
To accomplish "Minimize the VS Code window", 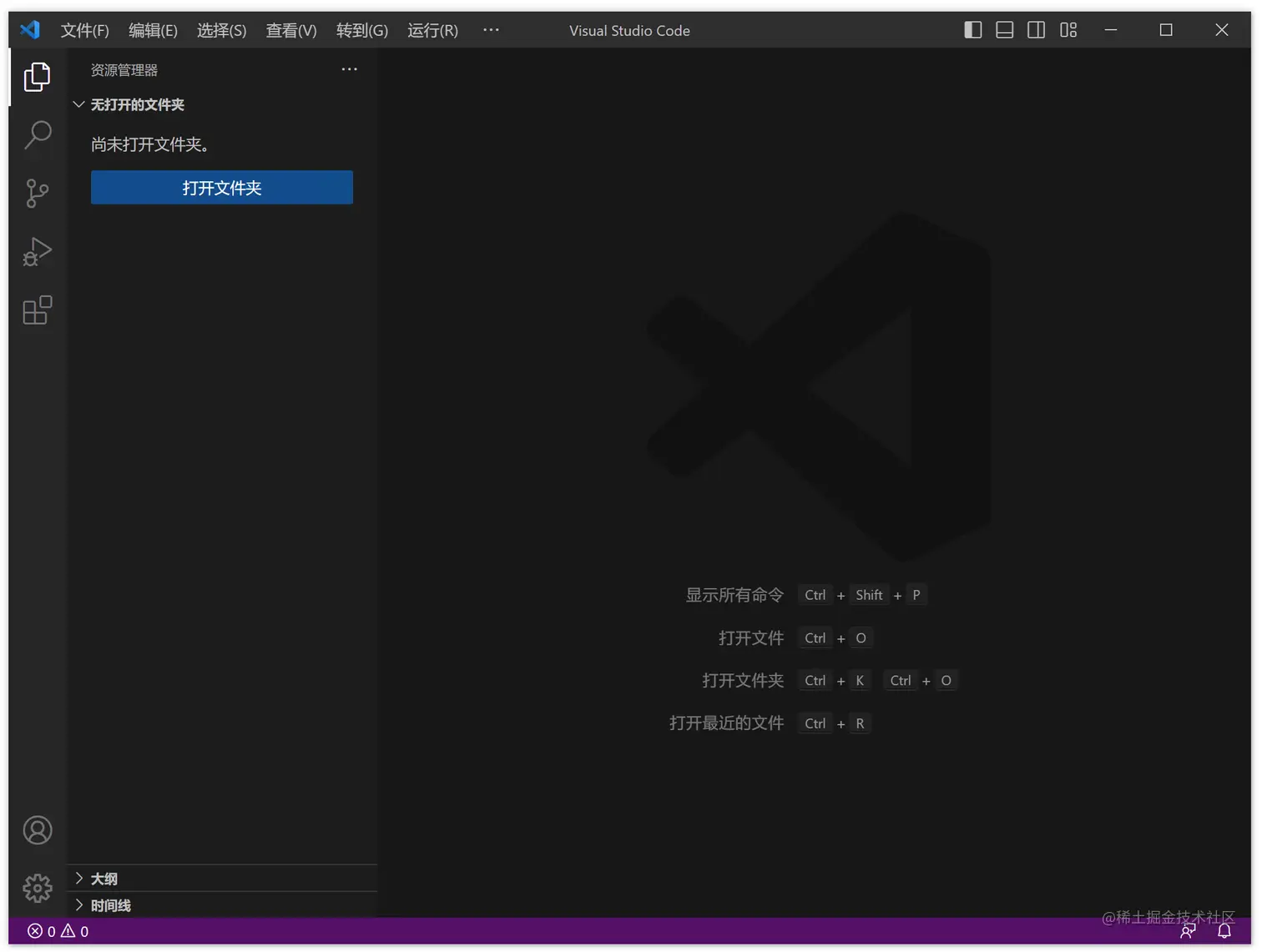I will click(x=1111, y=30).
